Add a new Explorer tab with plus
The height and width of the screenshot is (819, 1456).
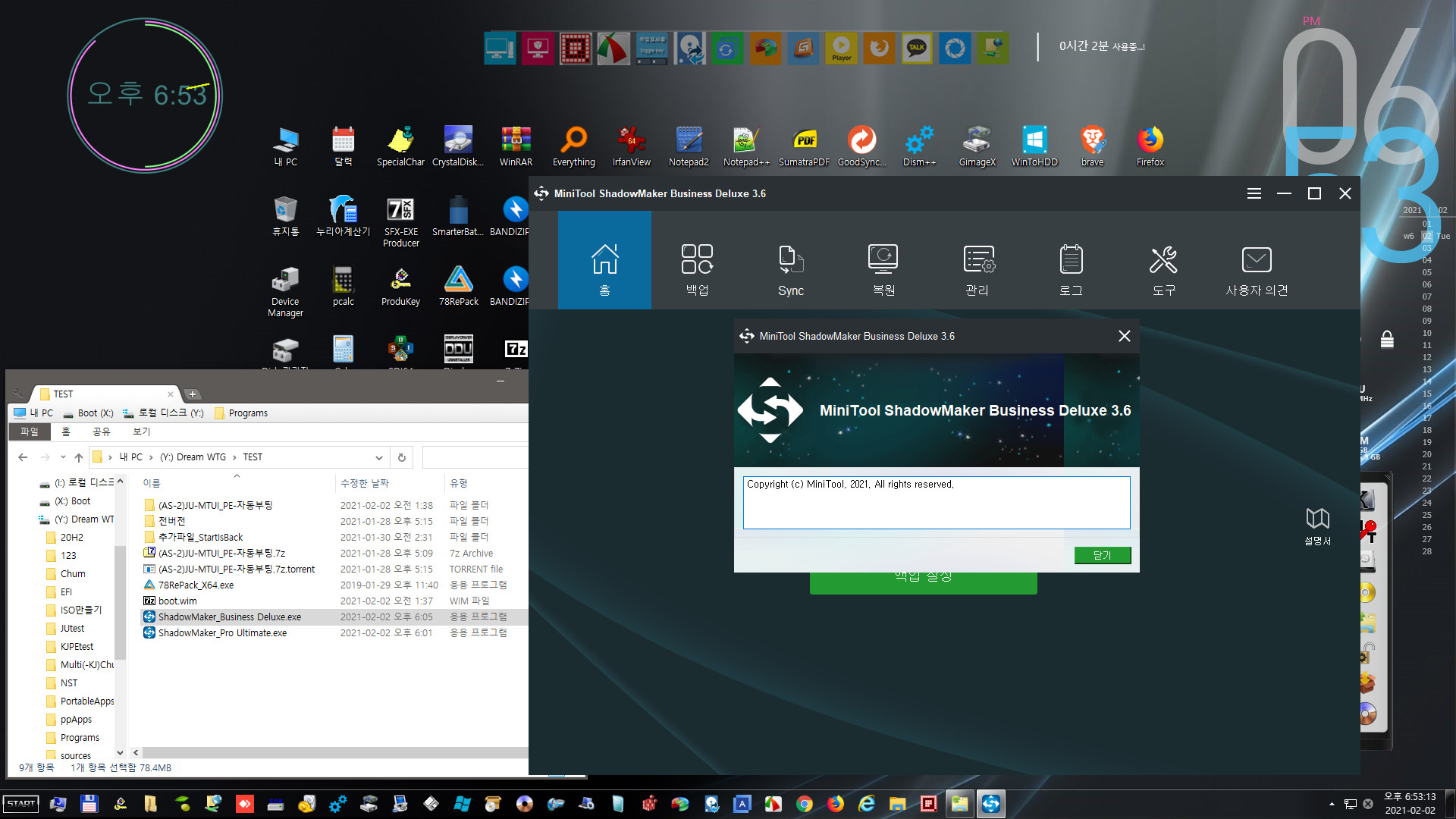click(193, 394)
